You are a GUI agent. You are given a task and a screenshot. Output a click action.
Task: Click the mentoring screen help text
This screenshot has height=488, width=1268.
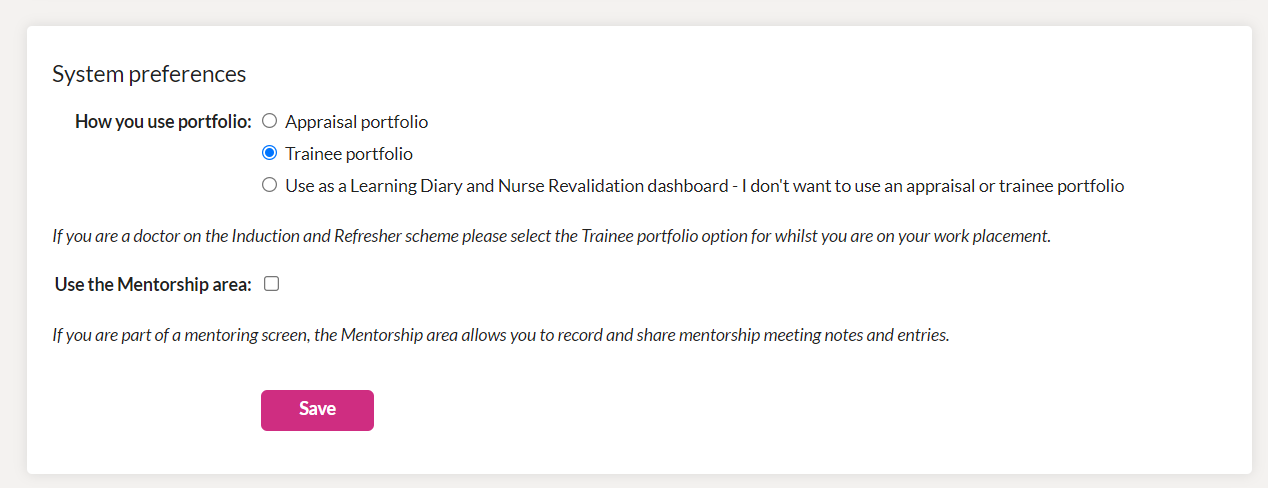(500, 335)
